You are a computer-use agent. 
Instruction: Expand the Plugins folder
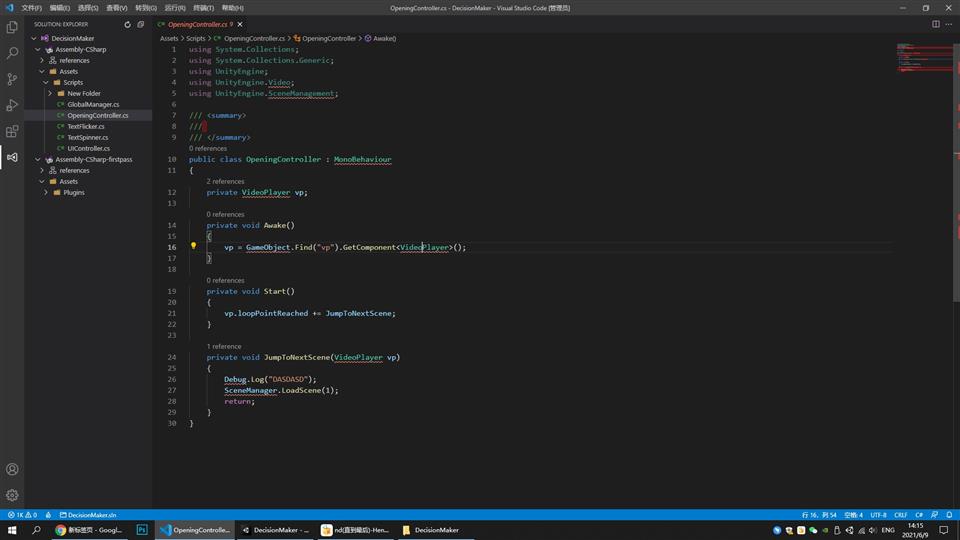coord(46,193)
